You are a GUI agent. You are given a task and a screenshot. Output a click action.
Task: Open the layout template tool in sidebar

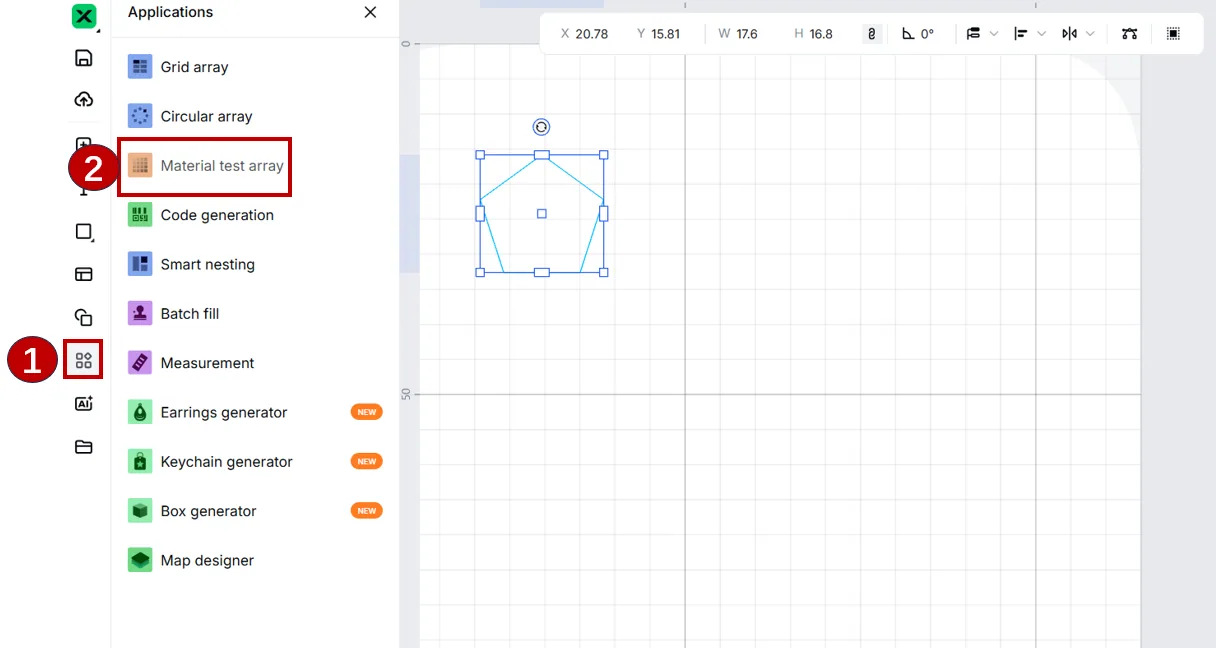tap(84, 274)
